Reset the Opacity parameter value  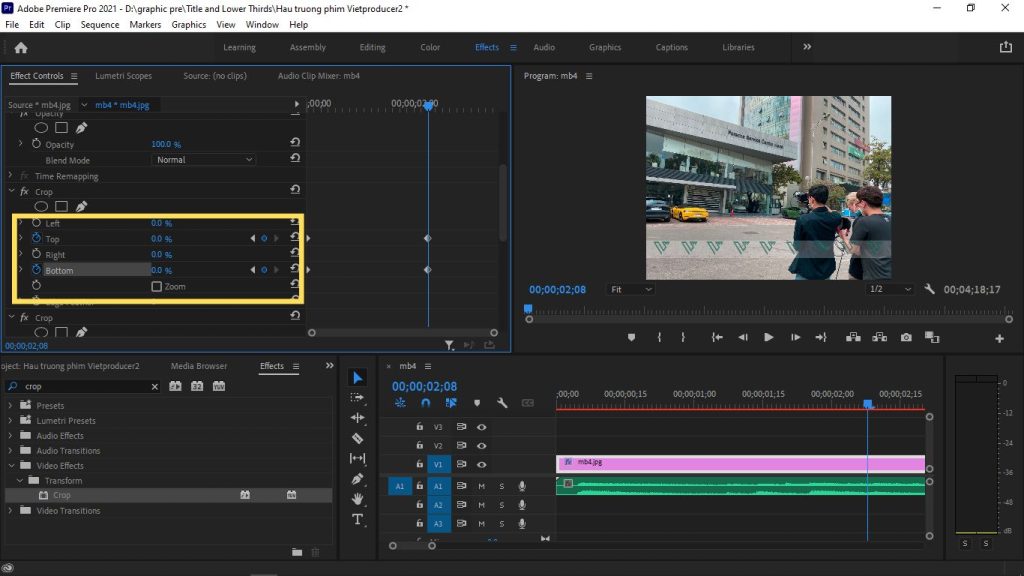[x=295, y=144]
